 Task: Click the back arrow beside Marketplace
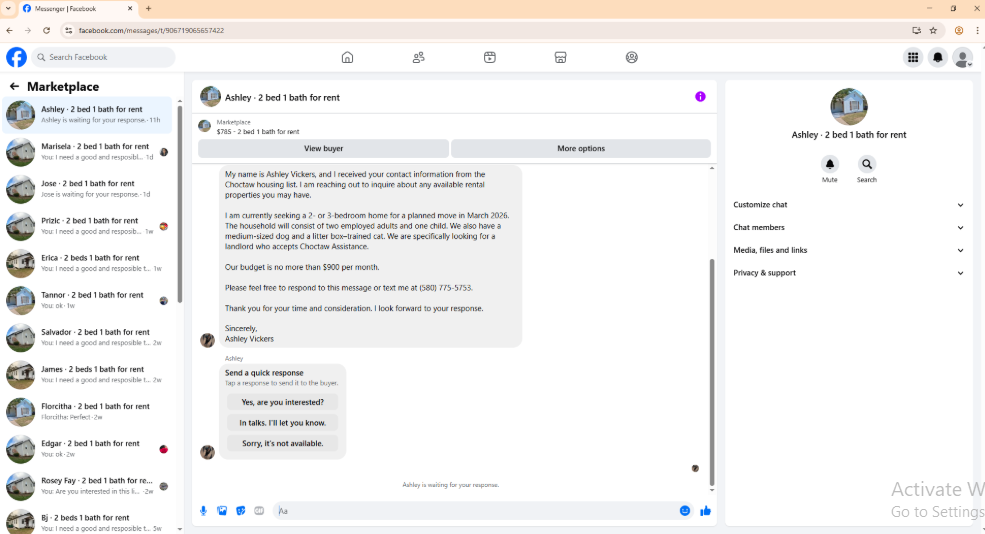click(x=14, y=86)
